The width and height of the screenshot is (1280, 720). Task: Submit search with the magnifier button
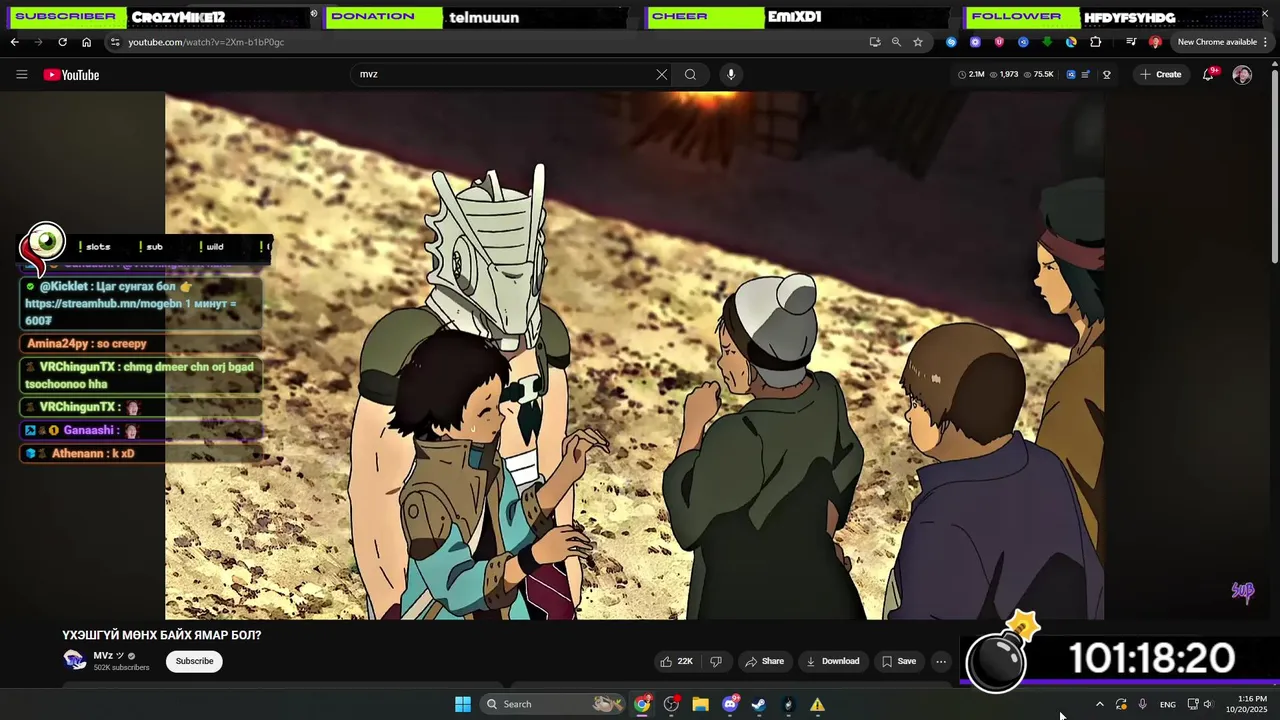coord(690,74)
